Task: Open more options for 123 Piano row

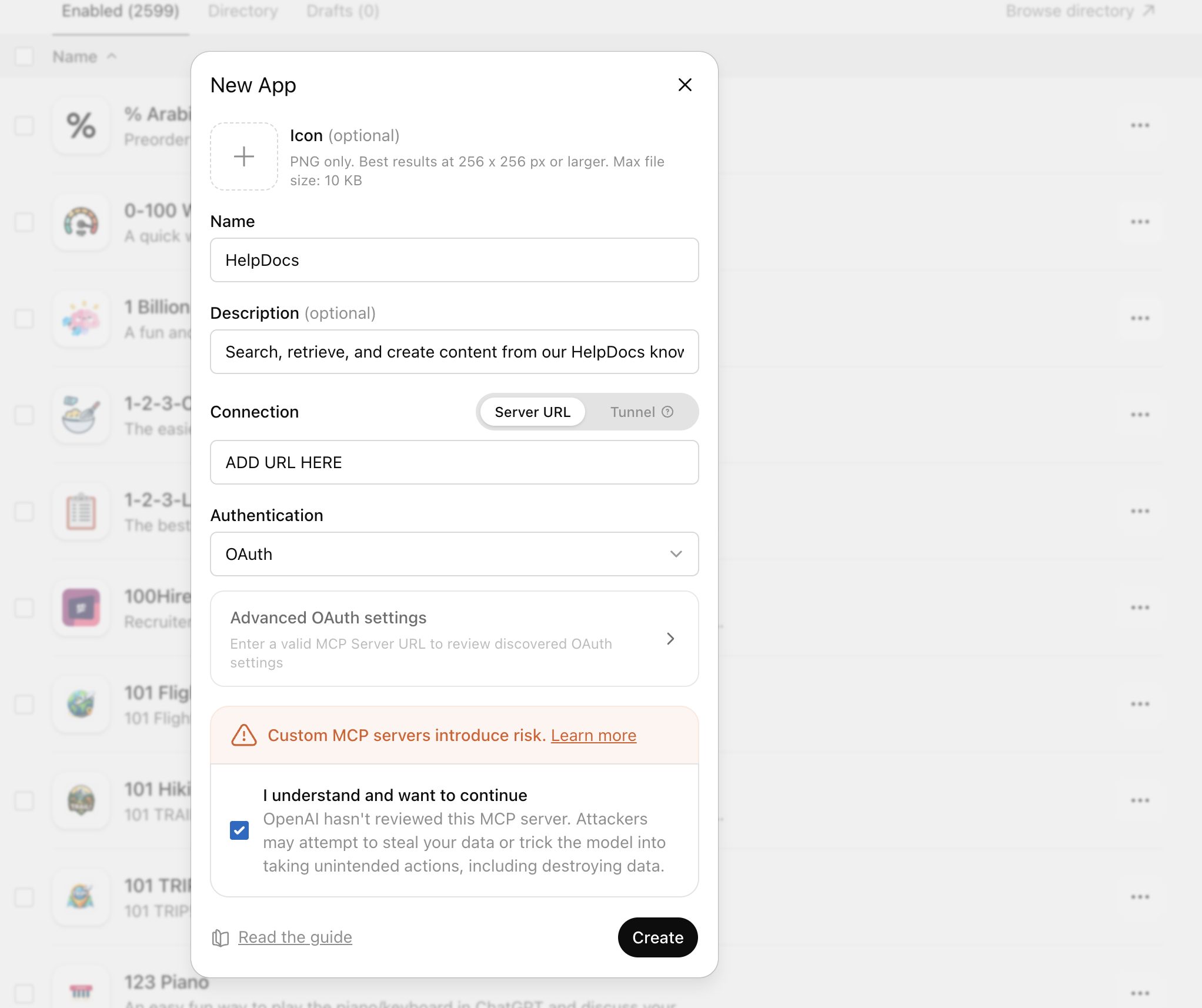Action: tap(1140, 993)
